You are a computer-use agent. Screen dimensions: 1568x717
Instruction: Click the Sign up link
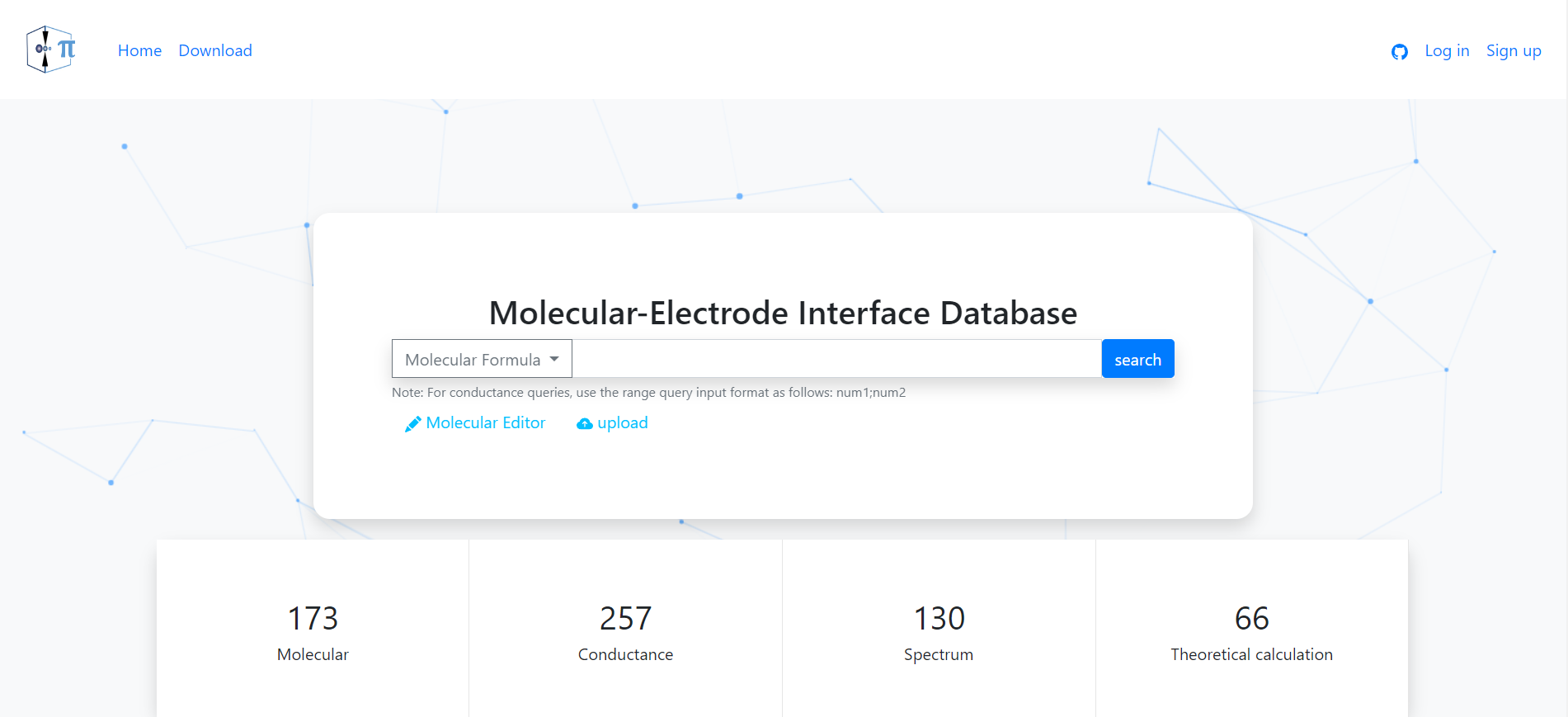pos(1514,50)
